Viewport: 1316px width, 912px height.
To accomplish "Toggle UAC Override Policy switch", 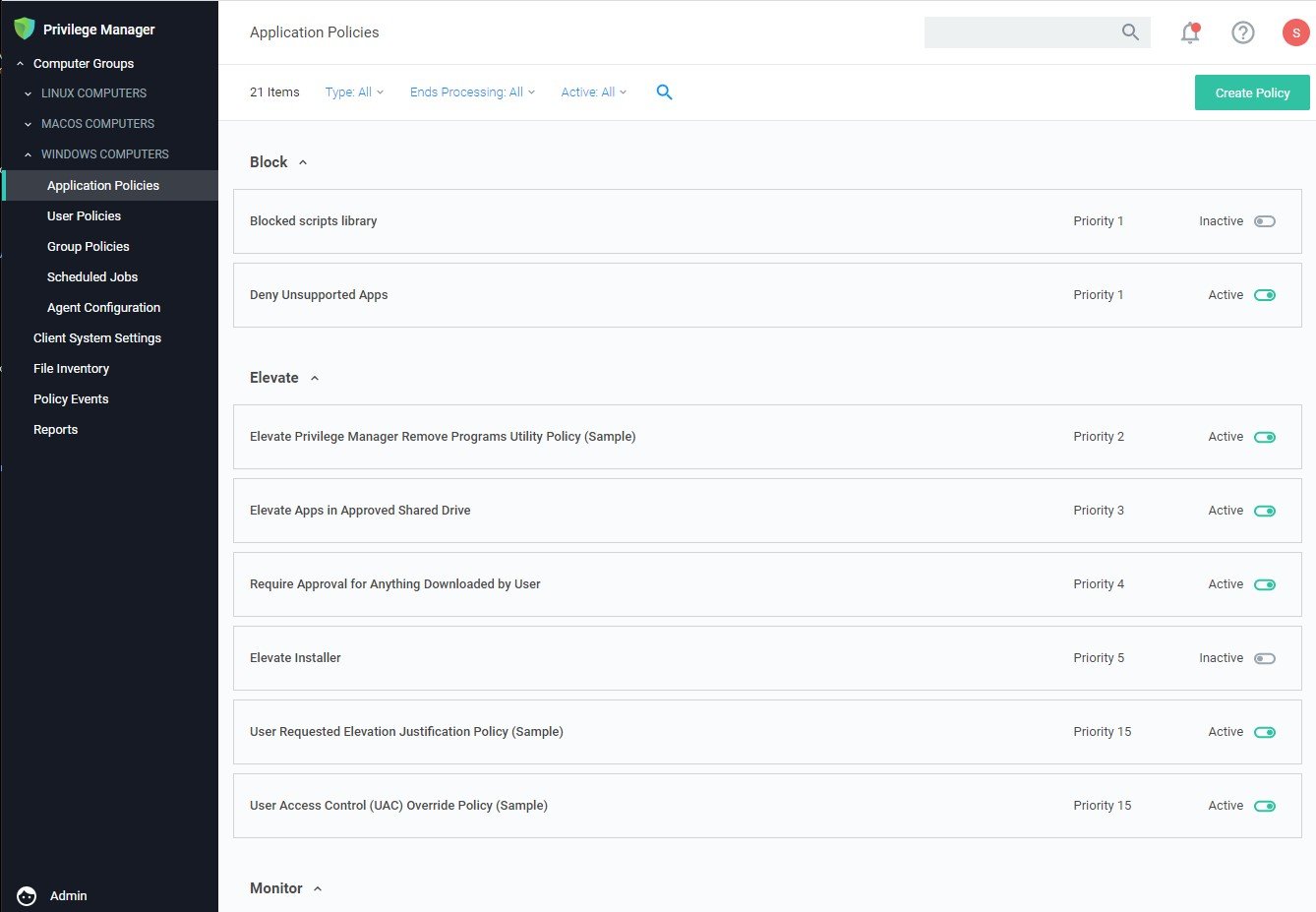I will pyautogui.click(x=1265, y=806).
